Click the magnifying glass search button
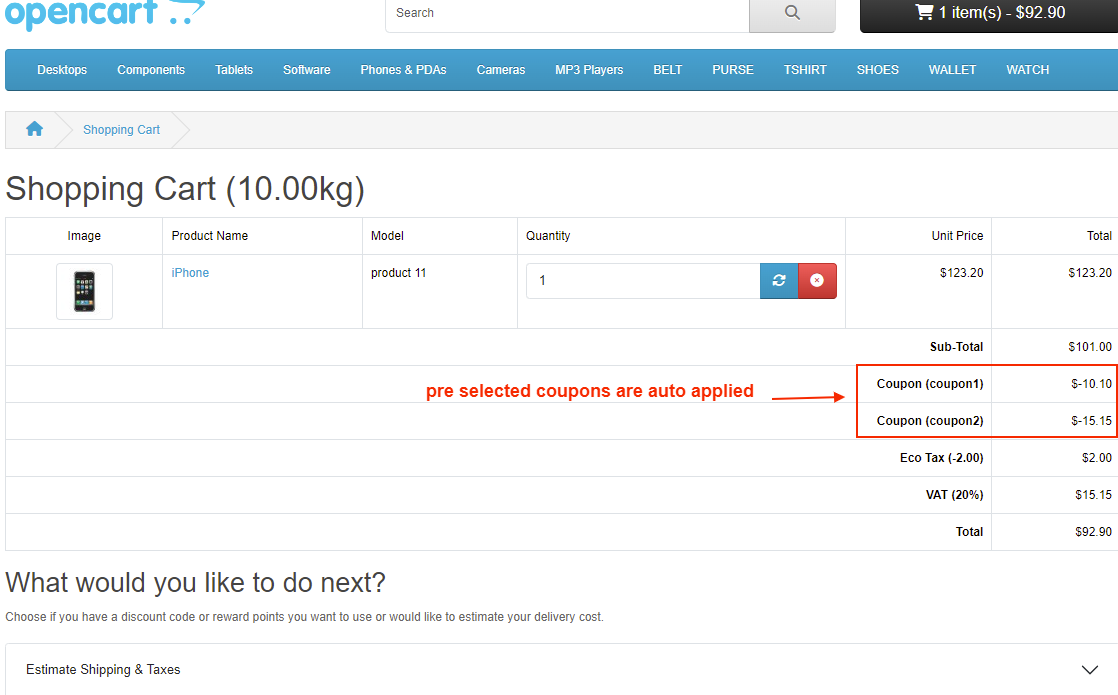 pyautogui.click(x=792, y=13)
